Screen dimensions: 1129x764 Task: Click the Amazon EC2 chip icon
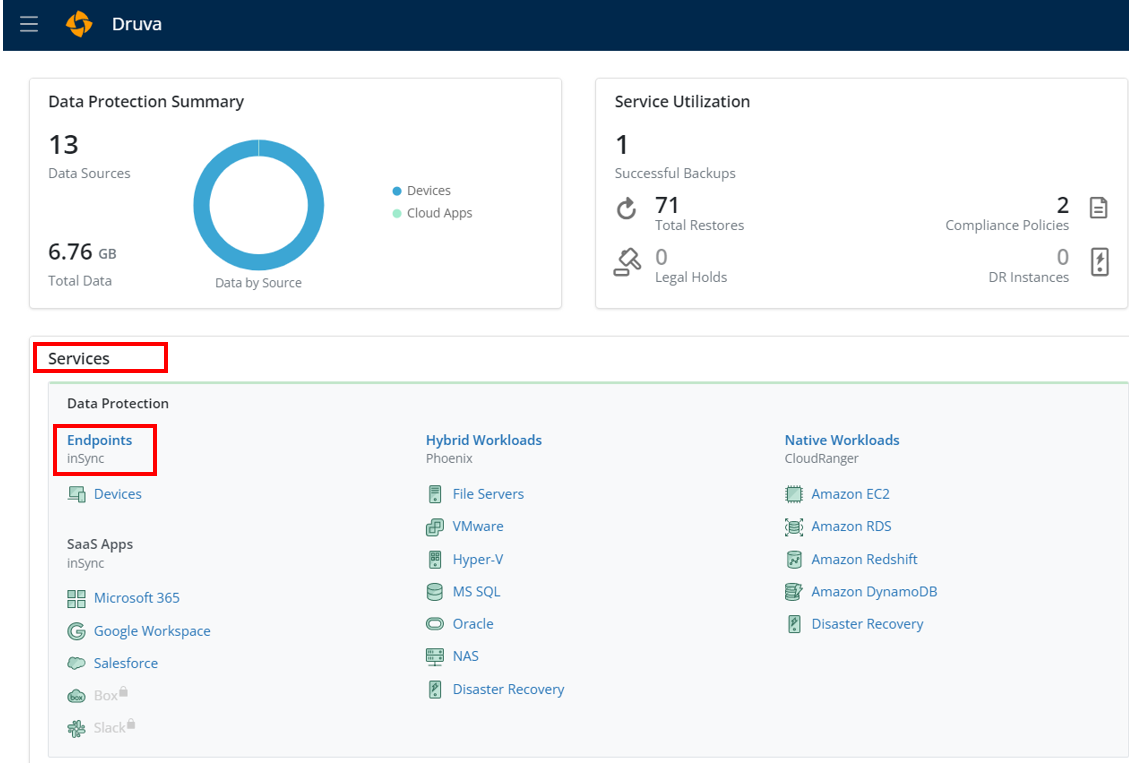pos(794,494)
